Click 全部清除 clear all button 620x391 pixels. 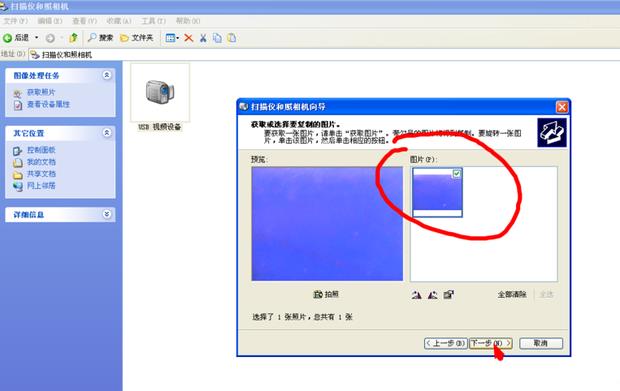tap(512, 295)
